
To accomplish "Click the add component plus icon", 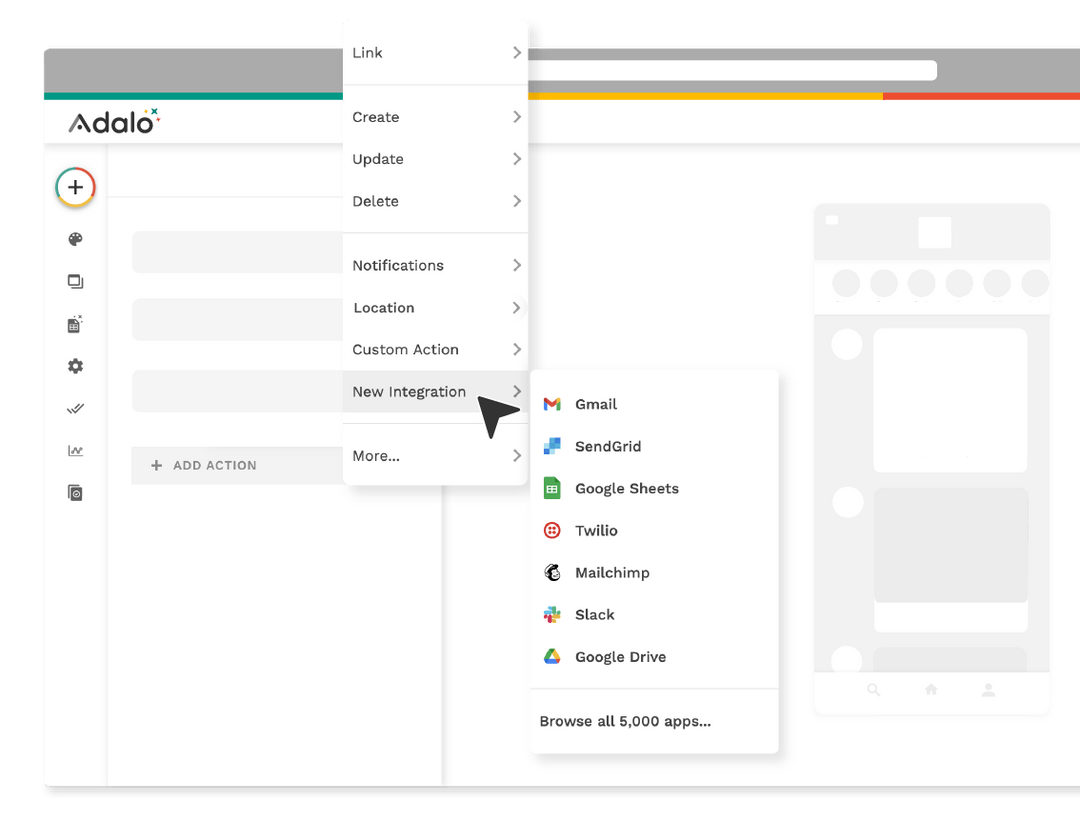I will (75, 187).
